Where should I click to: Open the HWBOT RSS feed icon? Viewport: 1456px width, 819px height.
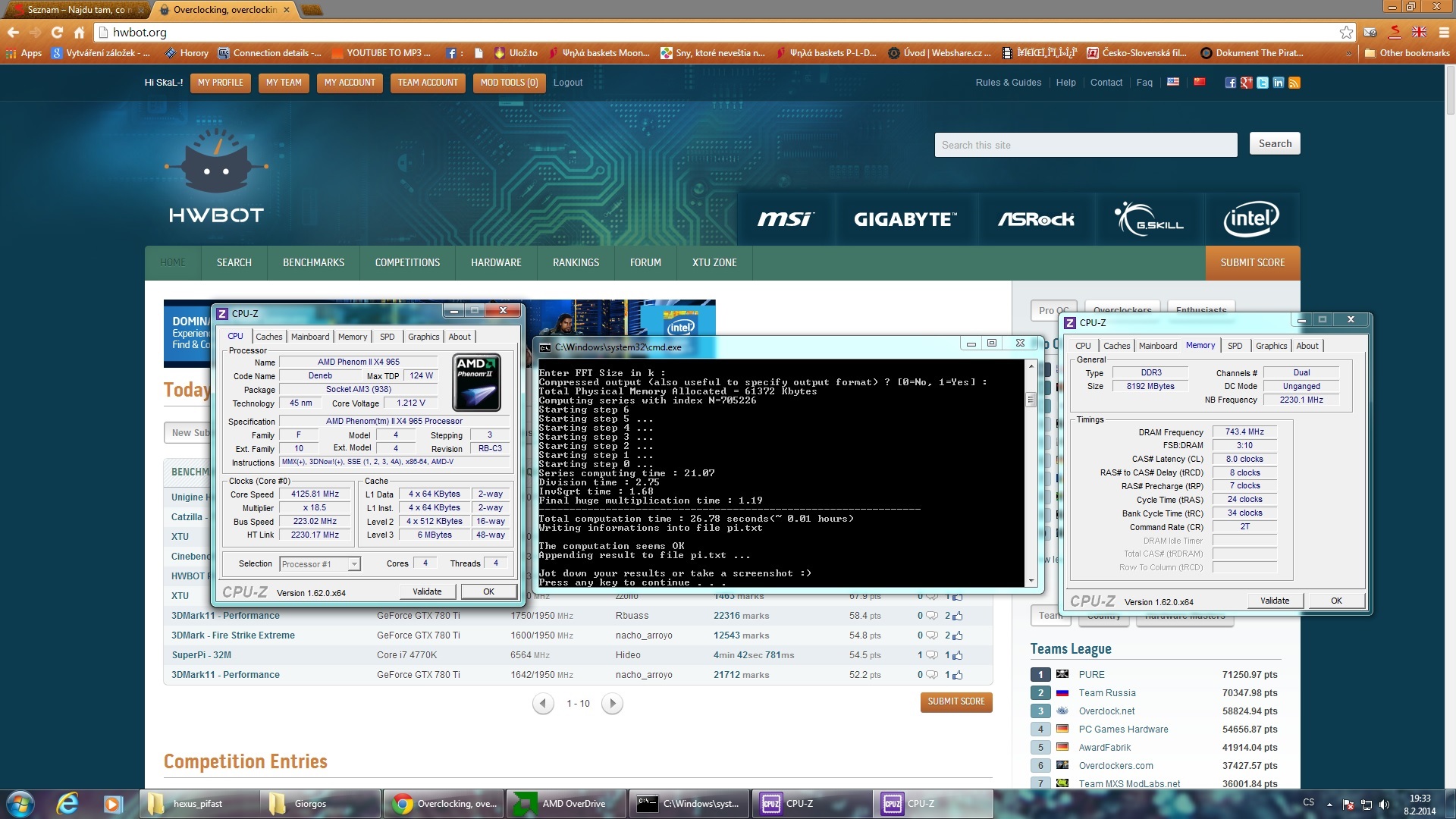tap(1294, 83)
